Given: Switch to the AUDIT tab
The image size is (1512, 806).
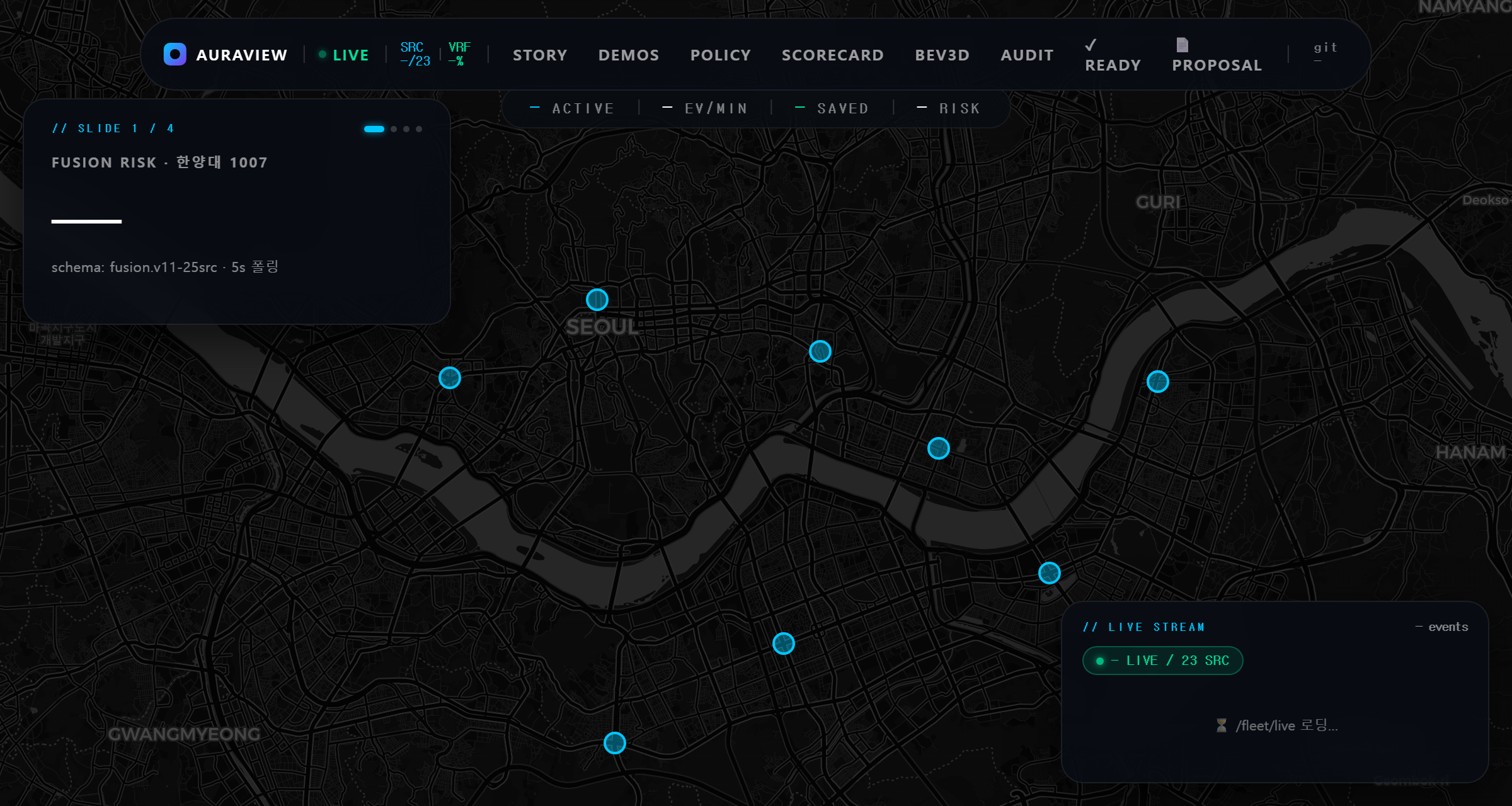Looking at the screenshot, I should click(1027, 55).
